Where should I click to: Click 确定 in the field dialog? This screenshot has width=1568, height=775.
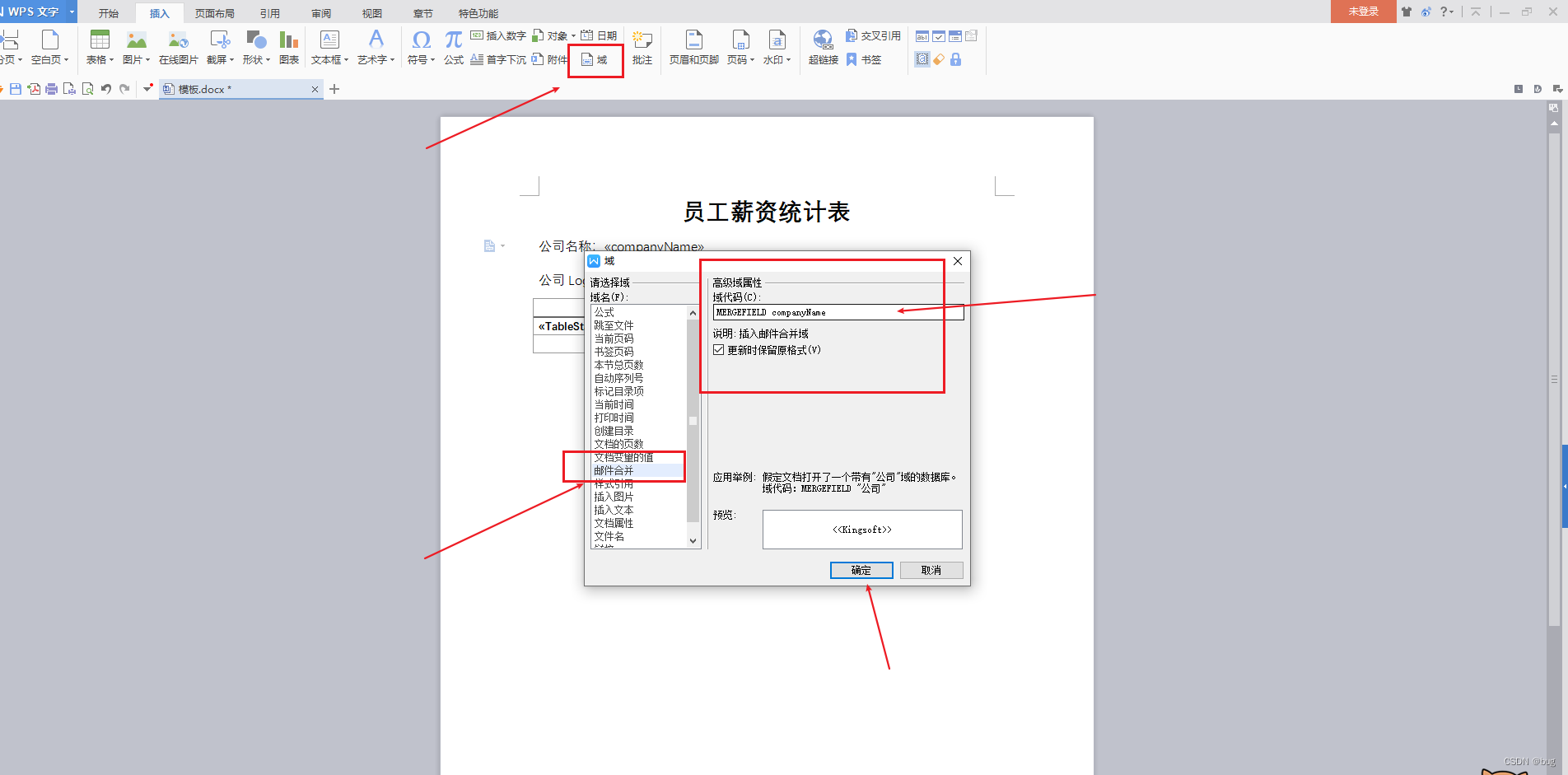click(861, 570)
